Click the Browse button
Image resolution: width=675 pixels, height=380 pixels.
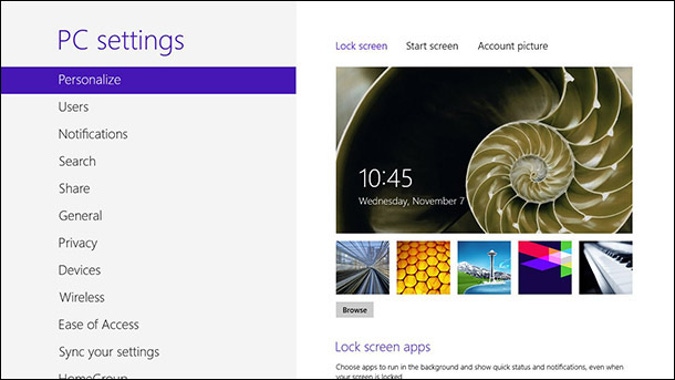[355, 310]
